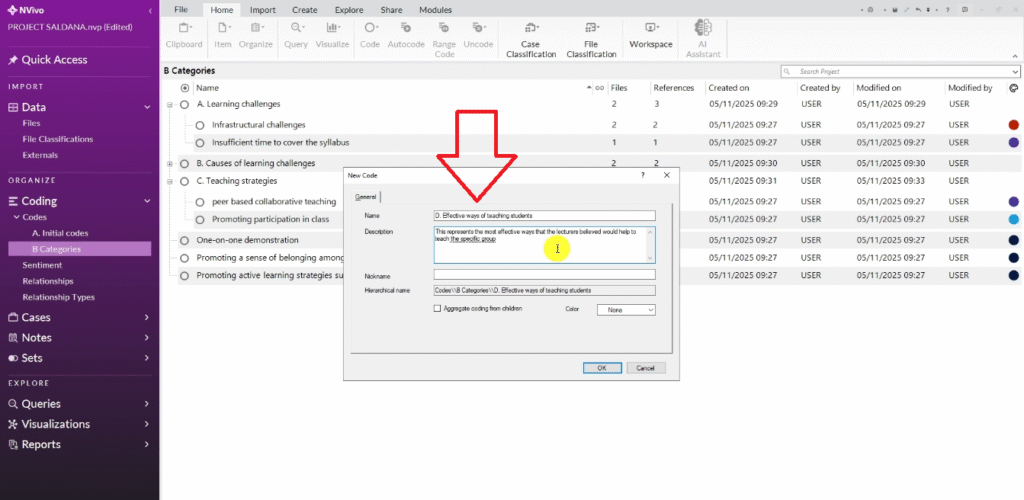Expand the Cases section in sidebar
Viewport: 1024px width, 500px height.
147,317
